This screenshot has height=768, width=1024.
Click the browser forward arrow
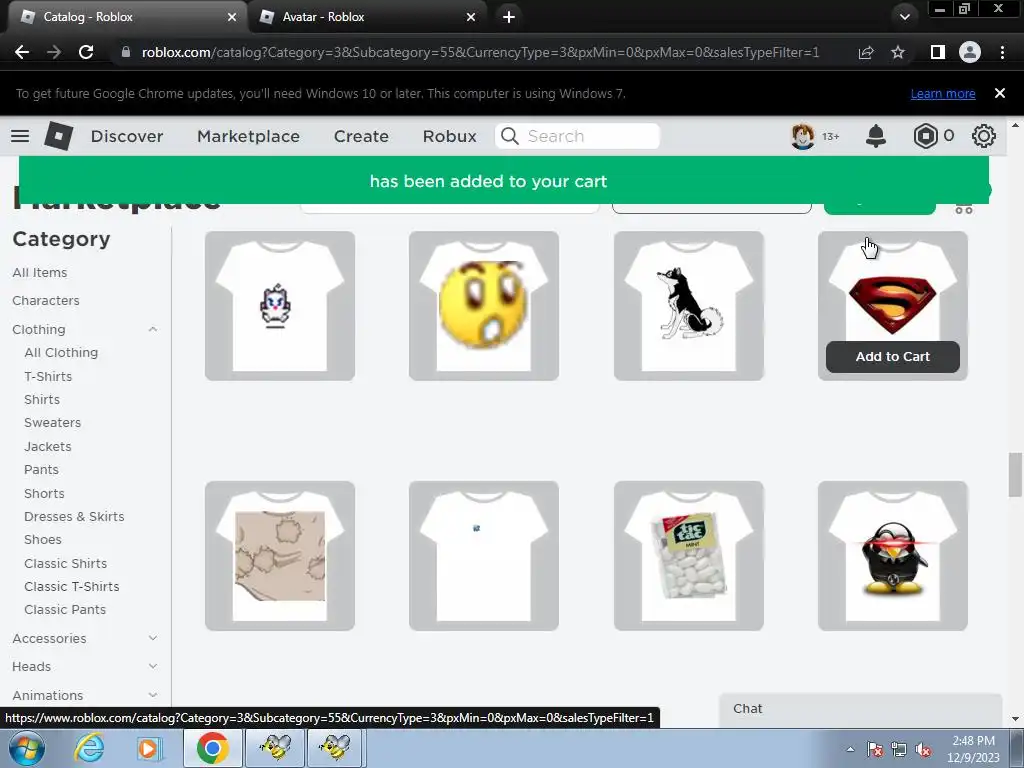[x=54, y=52]
